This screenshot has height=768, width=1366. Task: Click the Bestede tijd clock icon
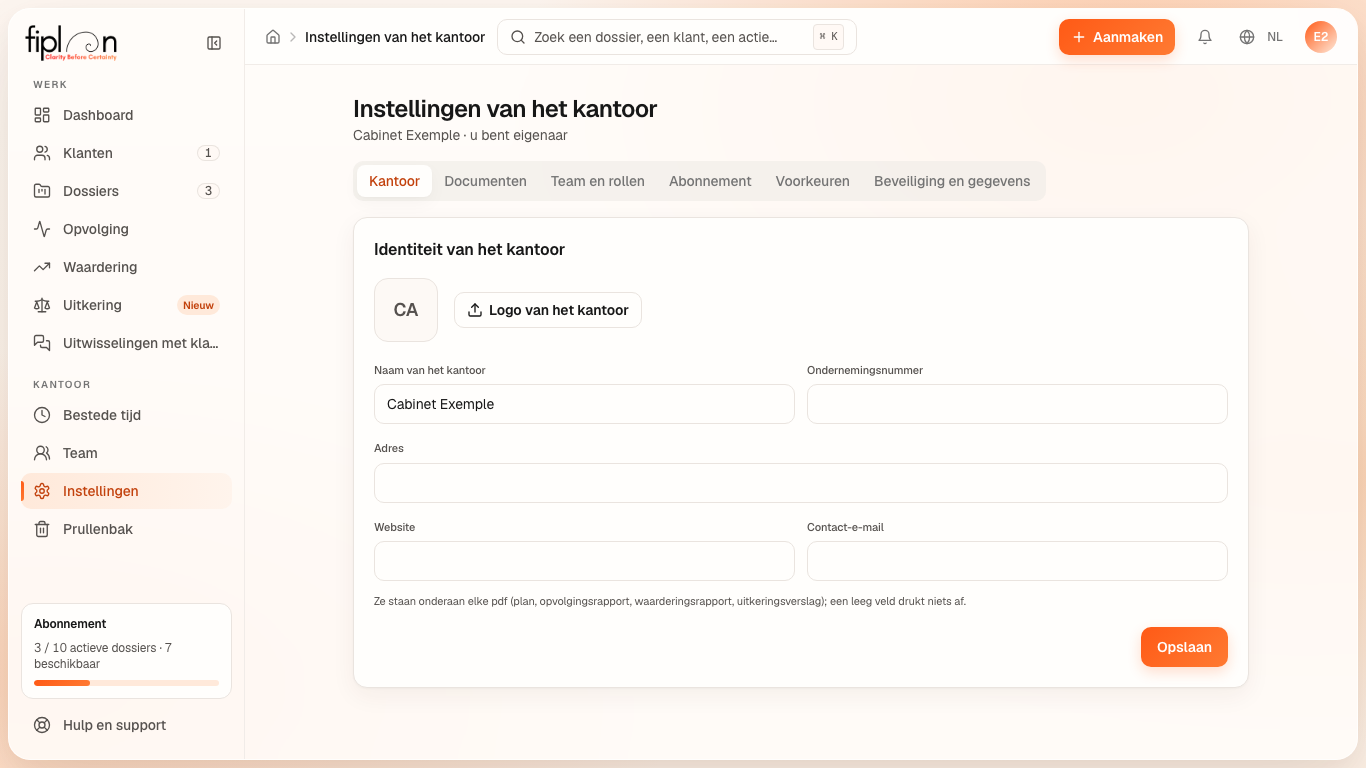point(42,415)
